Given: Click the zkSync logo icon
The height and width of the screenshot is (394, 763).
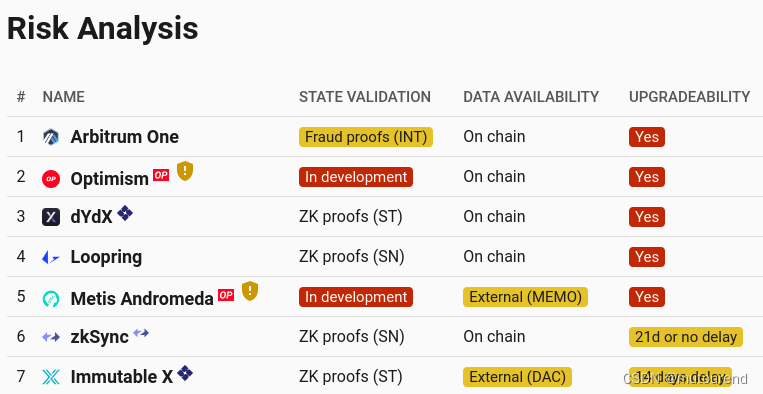Looking at the screenshot, I should click(x=51, y=337).
